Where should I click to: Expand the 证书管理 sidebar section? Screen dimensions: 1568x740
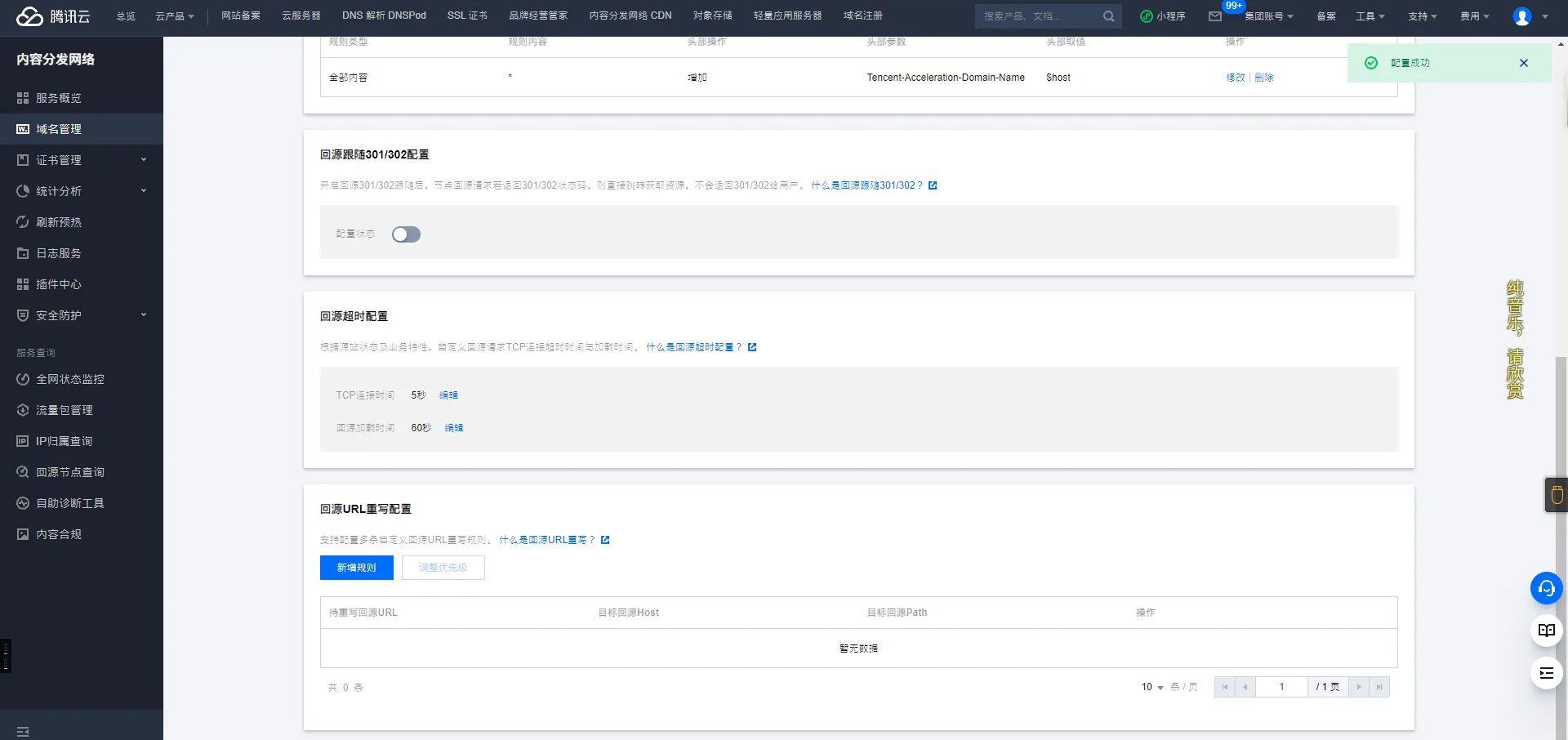click(56, 160)
